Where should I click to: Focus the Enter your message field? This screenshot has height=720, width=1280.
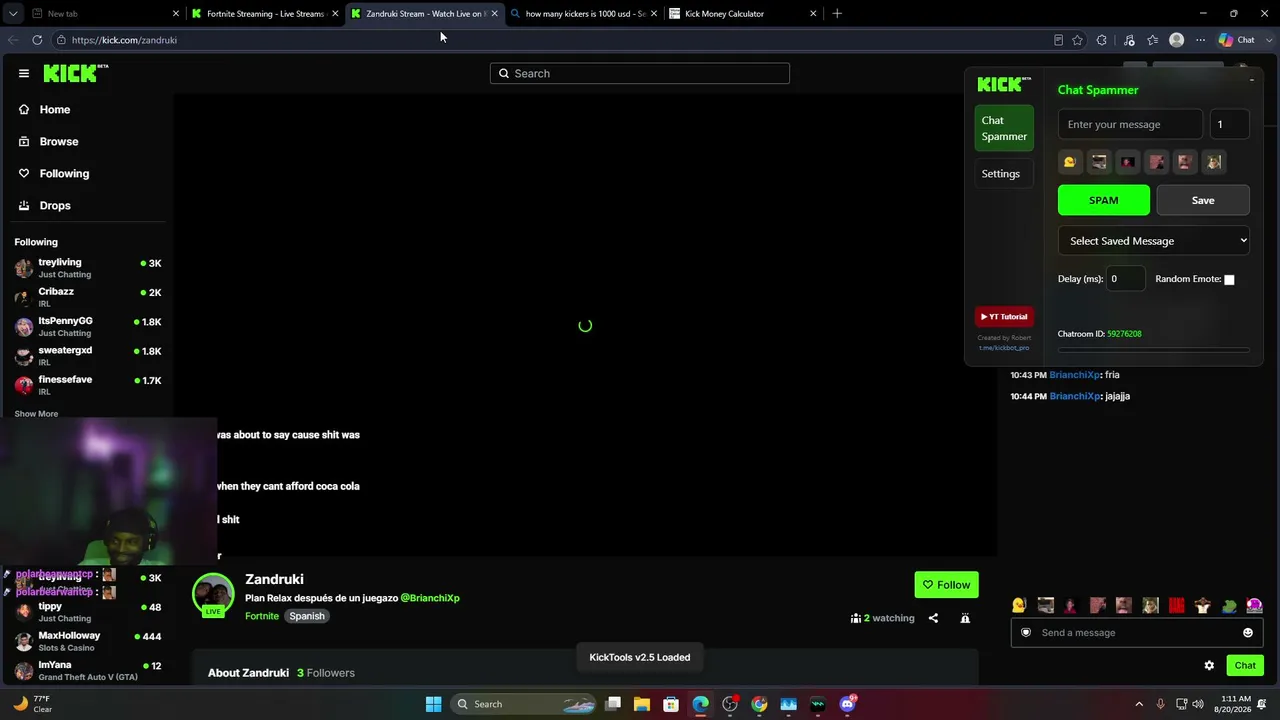click(x=1130, y=125)
